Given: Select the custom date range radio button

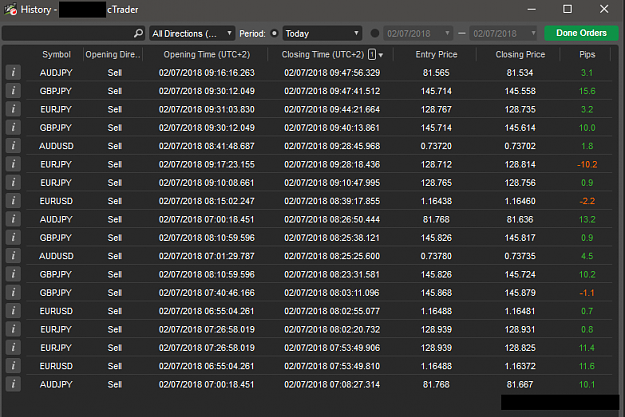Looking at the screenshot, I should [x=375, y=33].
